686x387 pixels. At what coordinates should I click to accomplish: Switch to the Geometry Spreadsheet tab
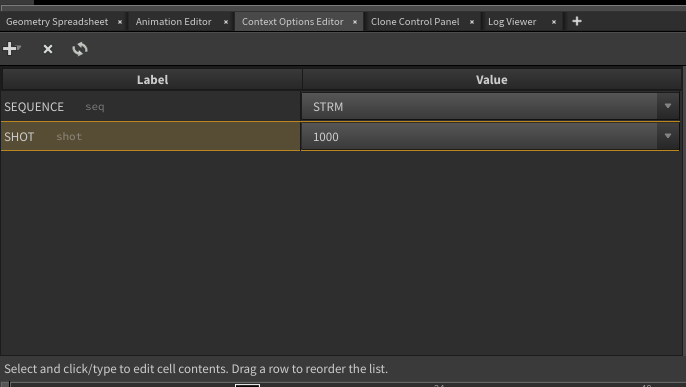57,22
